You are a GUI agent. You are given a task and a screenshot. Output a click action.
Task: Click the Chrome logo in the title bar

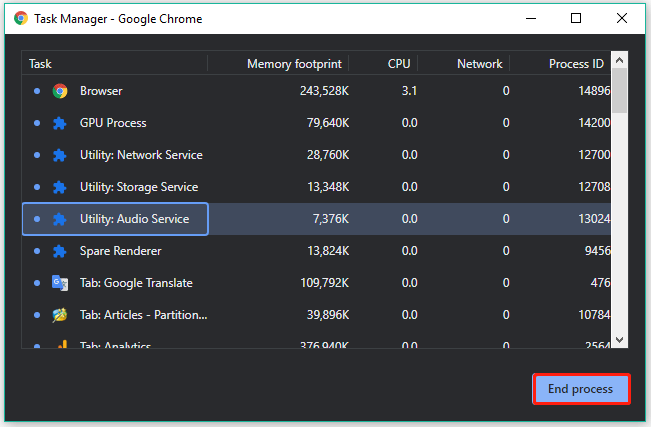click(x=17, y=18)
